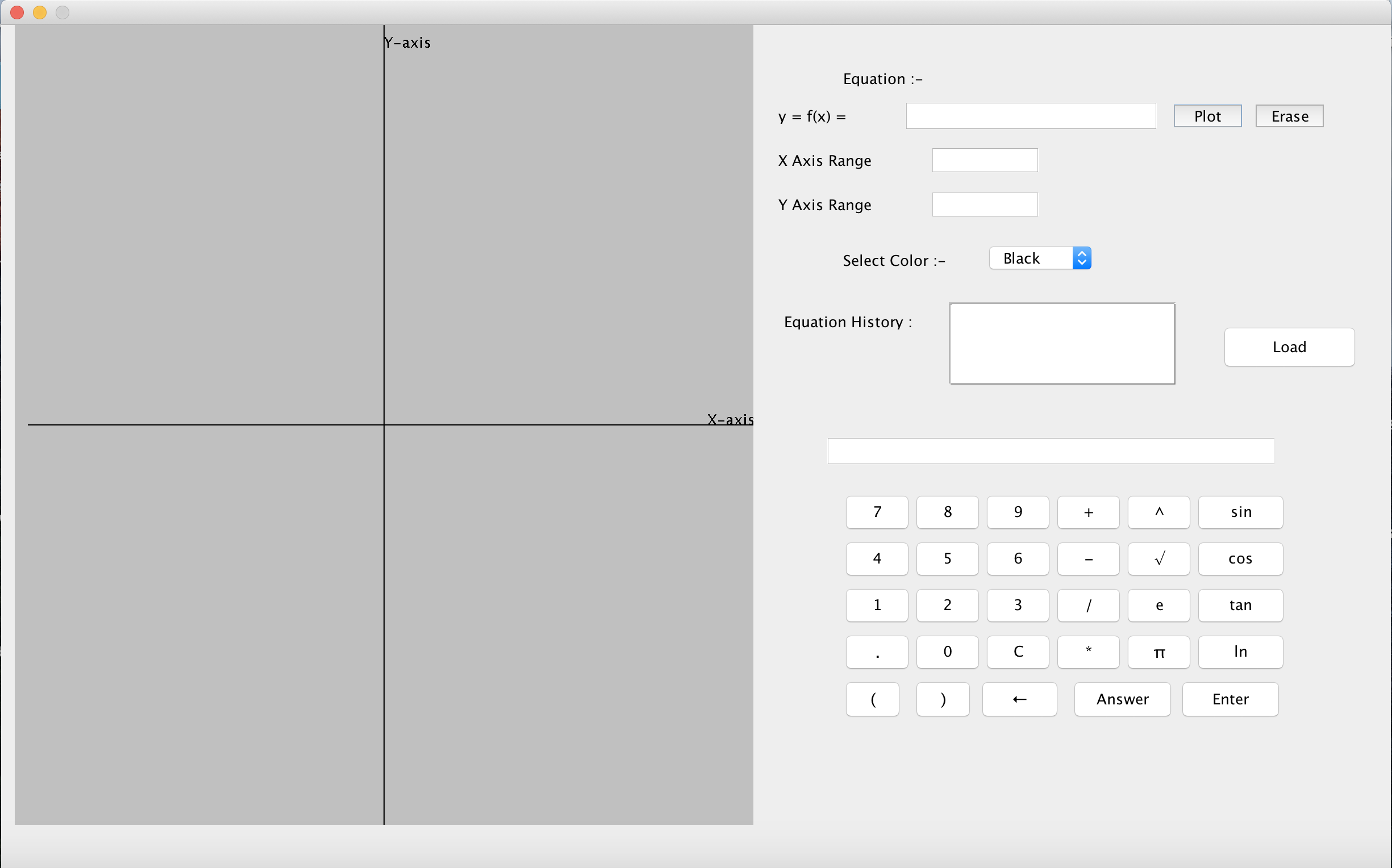Click the Load history button
Image resolution: width=1392 pixels, height=868 pixels.
(x=1289, y=347)
